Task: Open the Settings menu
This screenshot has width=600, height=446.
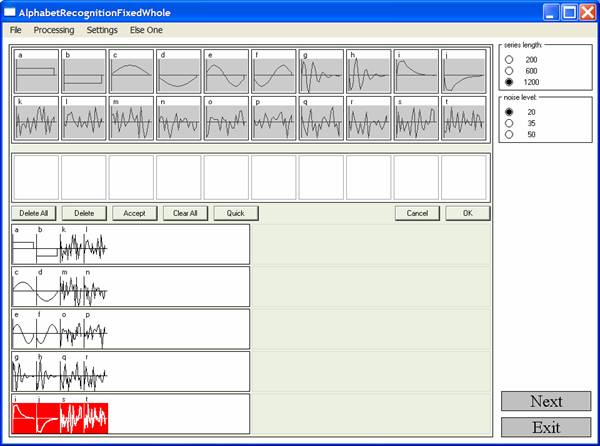Action: [x=102, y=30]
